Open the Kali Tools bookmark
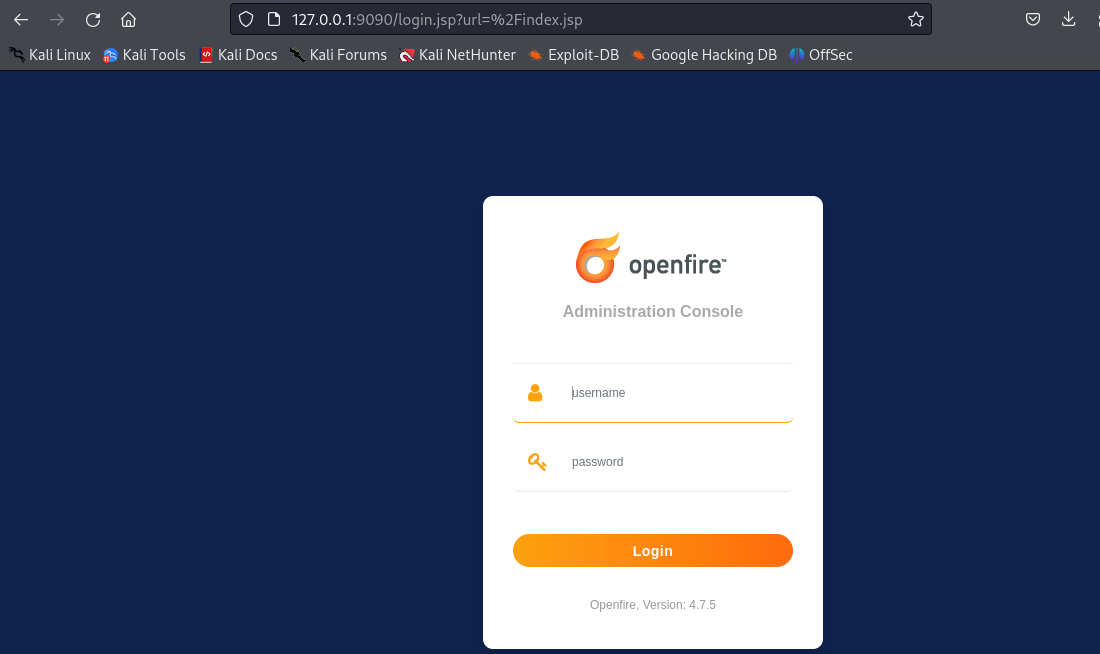This screenshot has width=1100, height=654. pyautogui.click(x=145, y=55)
